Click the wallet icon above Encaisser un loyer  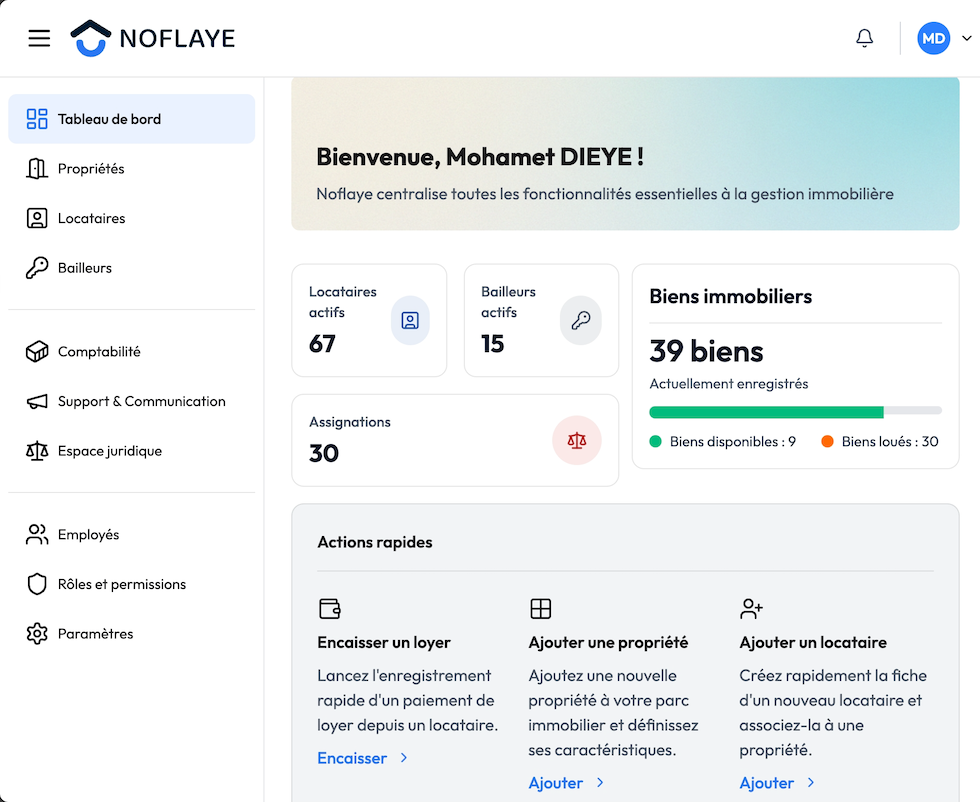click(x=329, y=608)
